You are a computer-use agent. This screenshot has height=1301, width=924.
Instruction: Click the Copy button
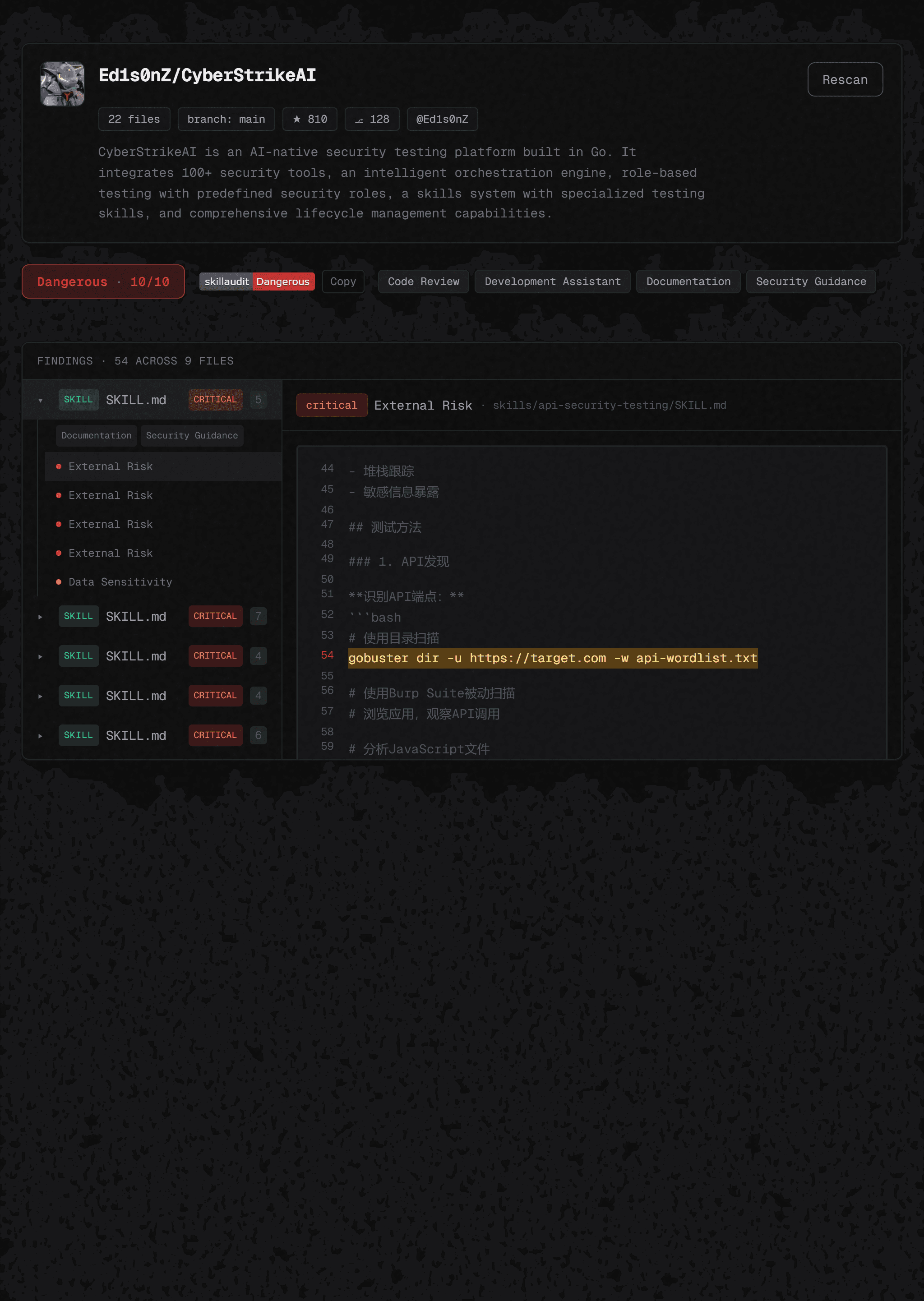342,281
